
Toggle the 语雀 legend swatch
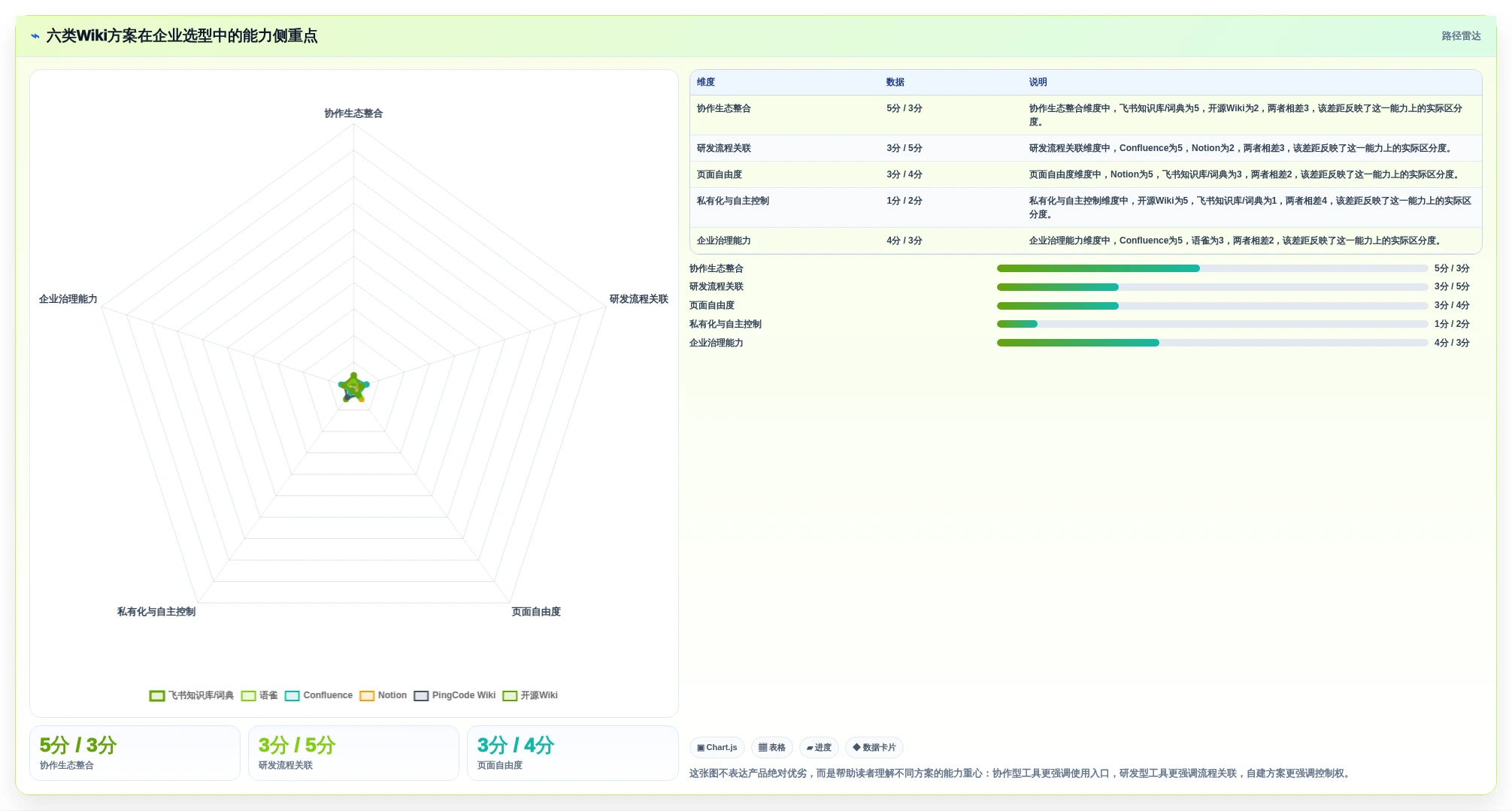coord(249,696)
